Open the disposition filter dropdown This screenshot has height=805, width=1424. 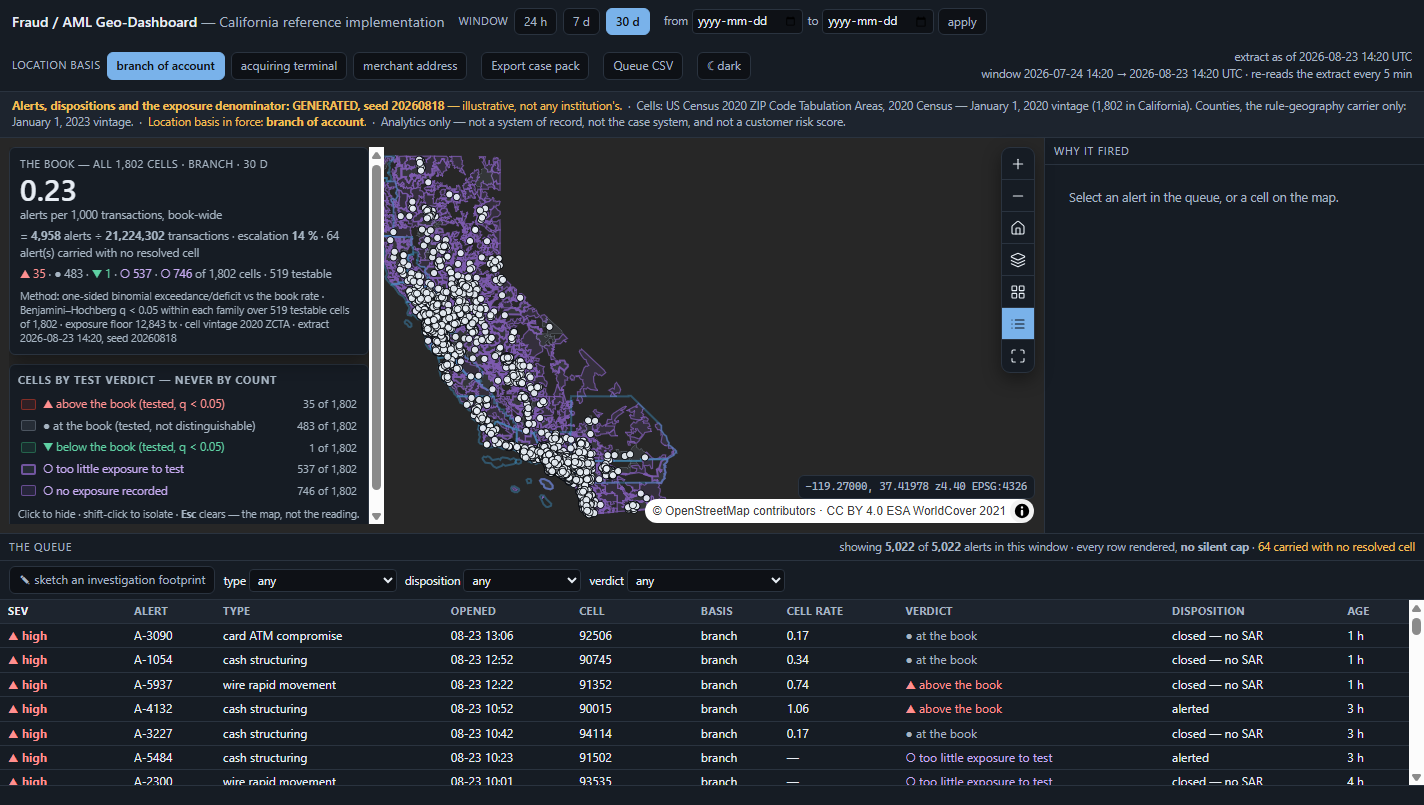(x=523, y=581)
